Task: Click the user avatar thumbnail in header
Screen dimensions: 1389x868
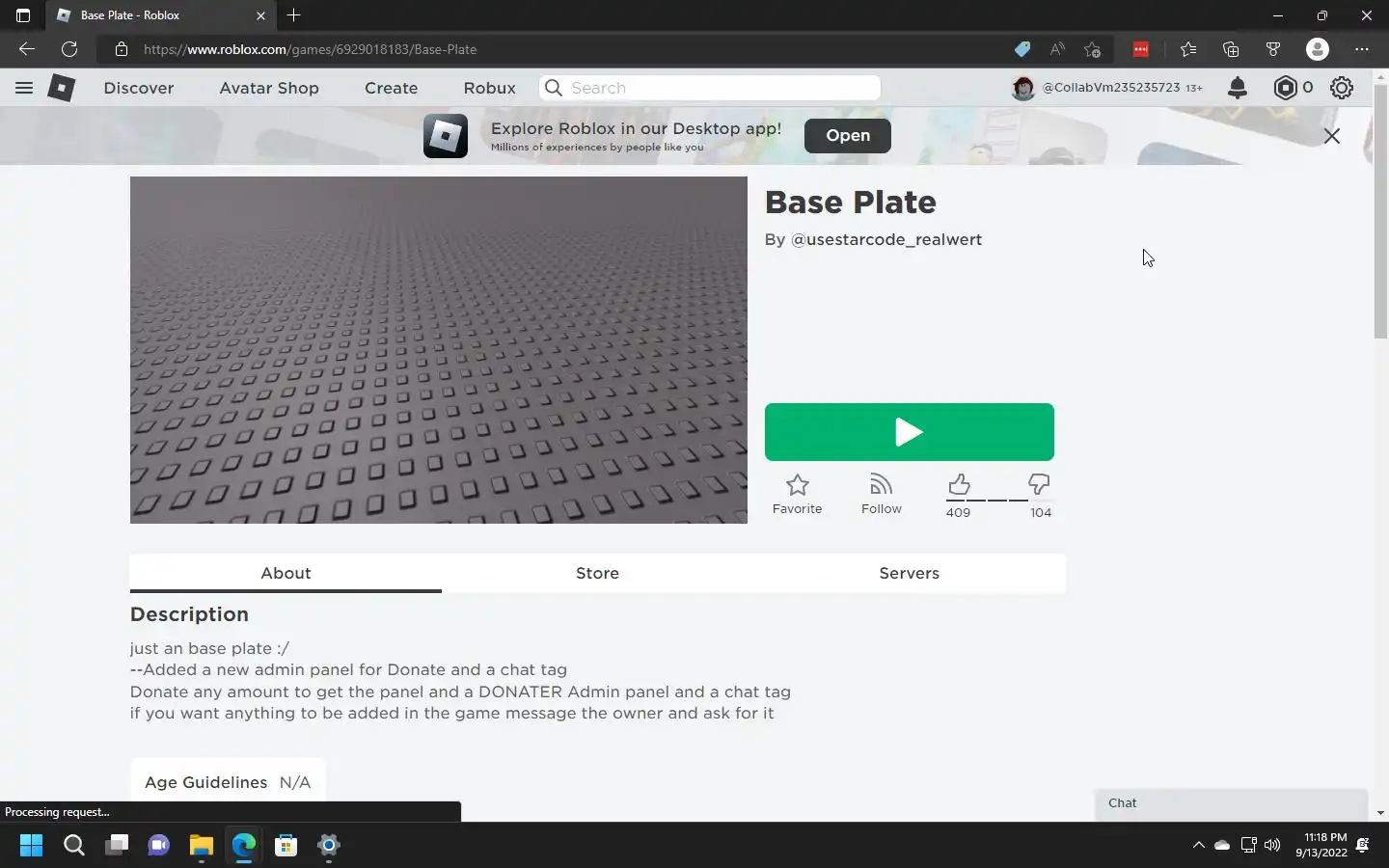Action: 1022,88
